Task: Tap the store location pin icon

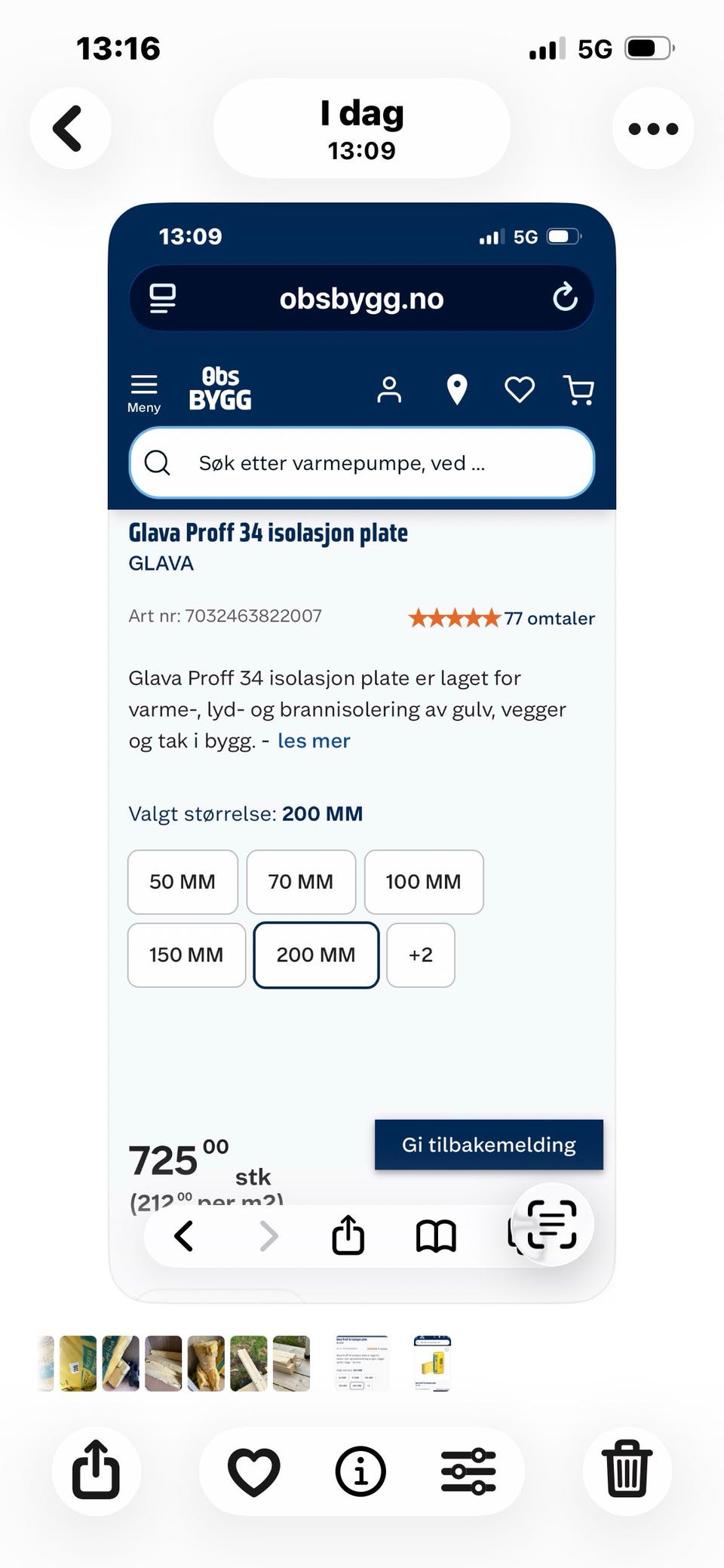Action: (457, 390)
